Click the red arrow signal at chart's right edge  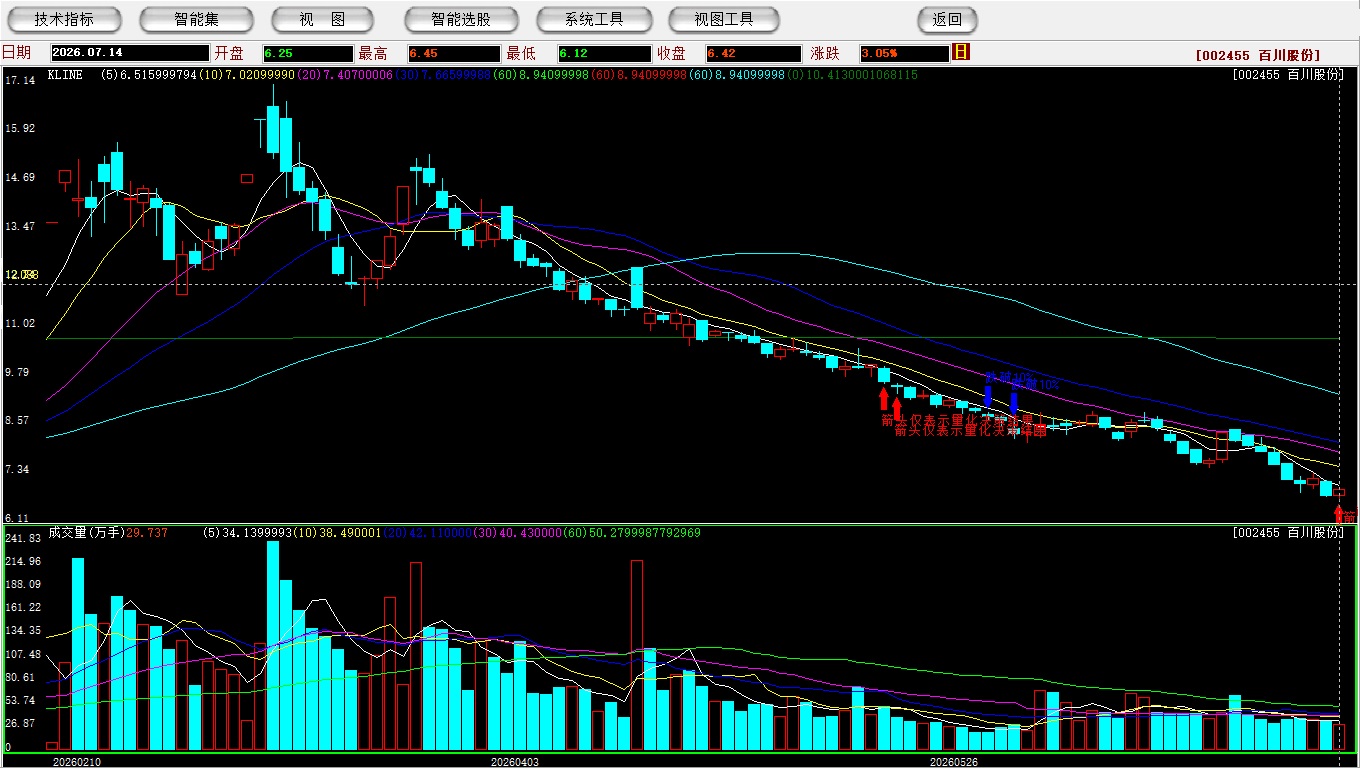1340,515
